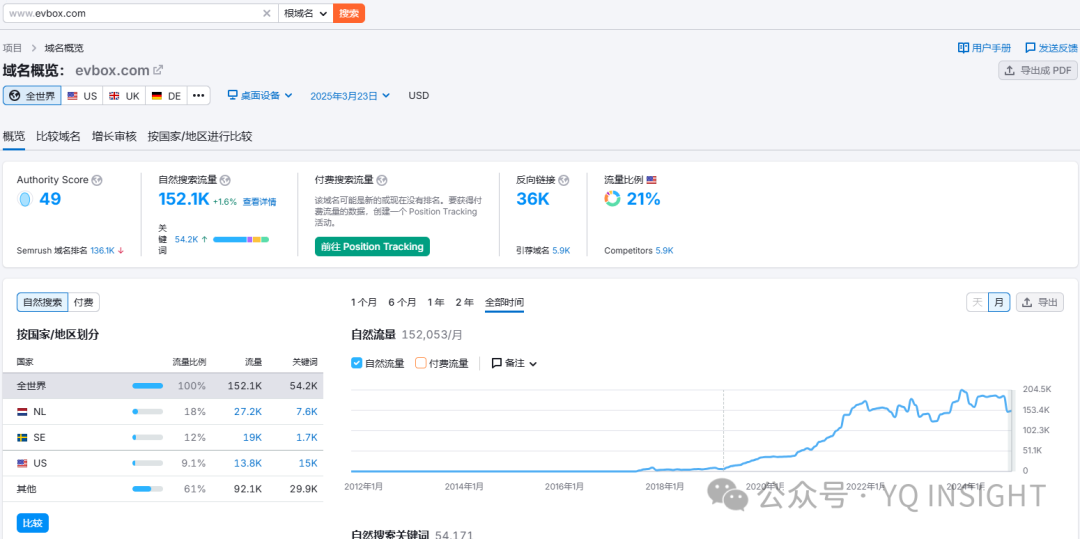Click NL traffic value 27.2K
1080x539 pixels.
[x=248, y=412]
